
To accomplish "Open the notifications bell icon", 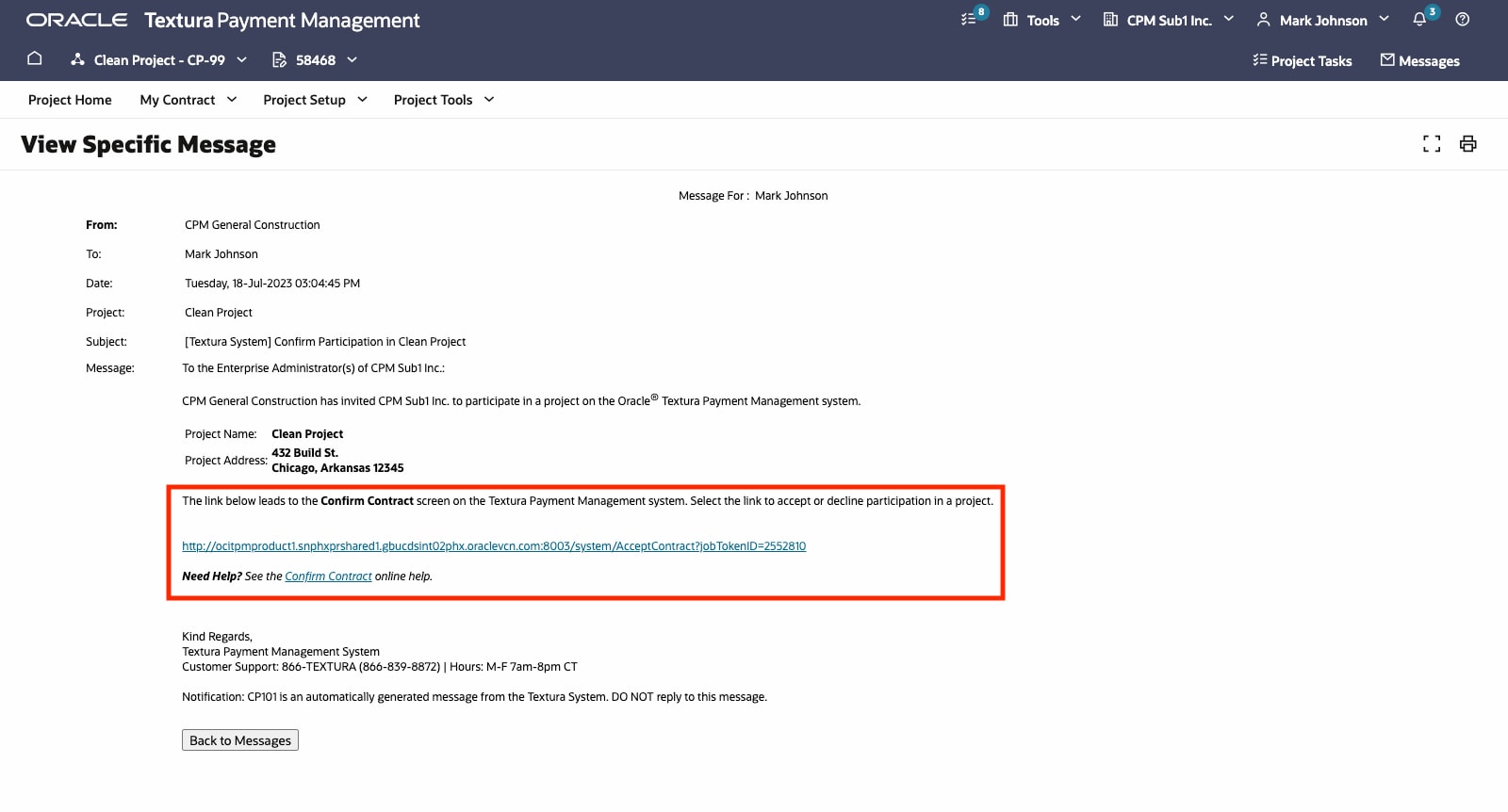I will pos(1419,19).
